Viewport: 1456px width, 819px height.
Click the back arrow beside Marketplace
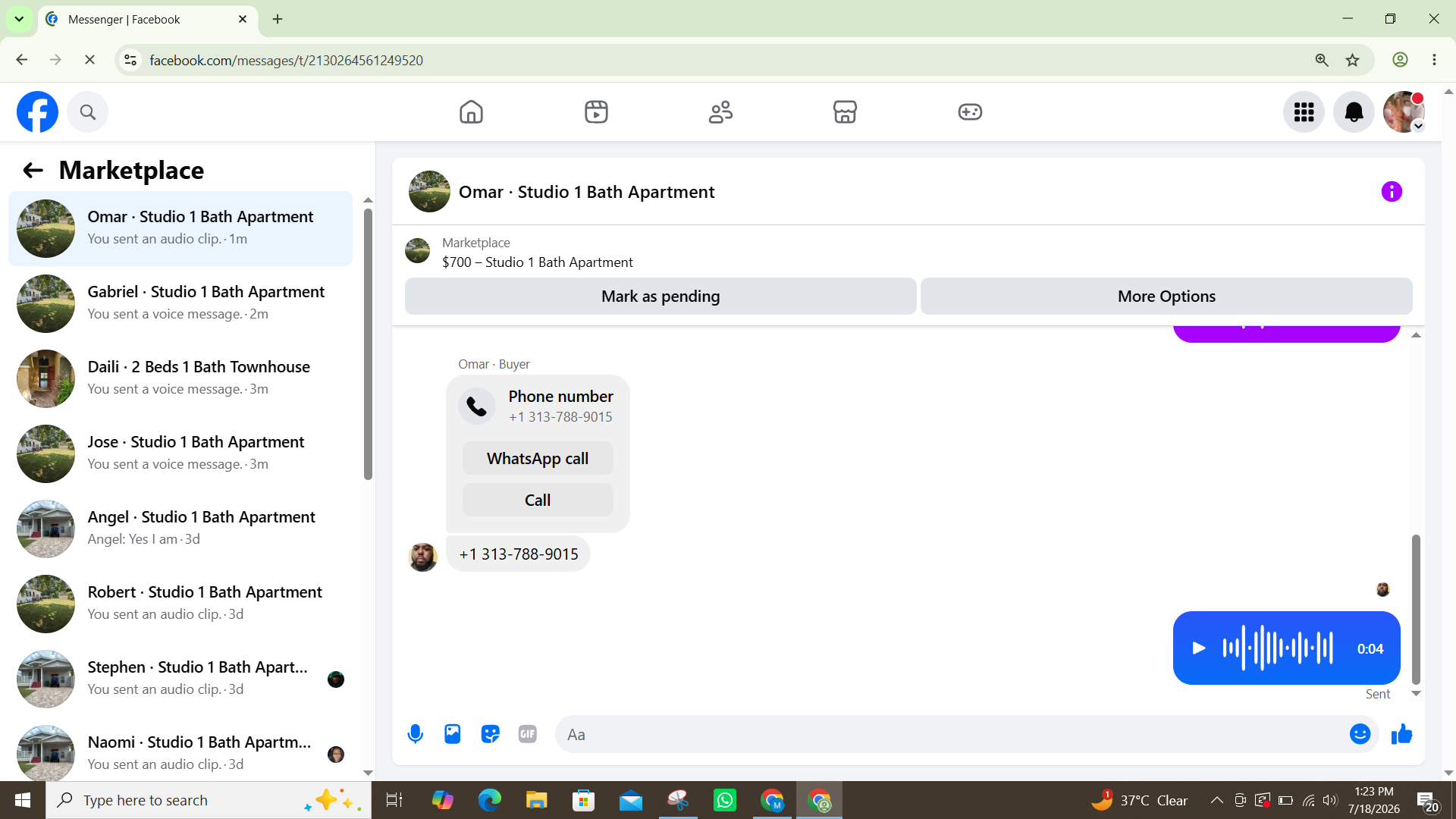(x=33, y=170)
